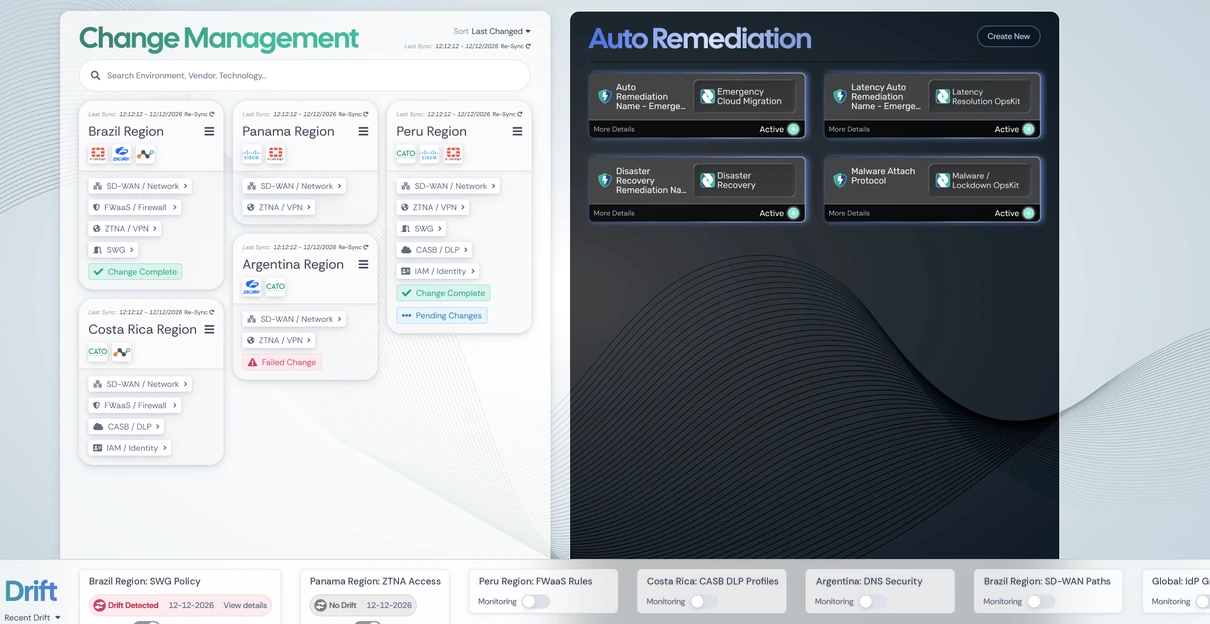Open More Details on Malware Attach Protocol card
This screenshot has height=624, width=1210.
point(849,213)
